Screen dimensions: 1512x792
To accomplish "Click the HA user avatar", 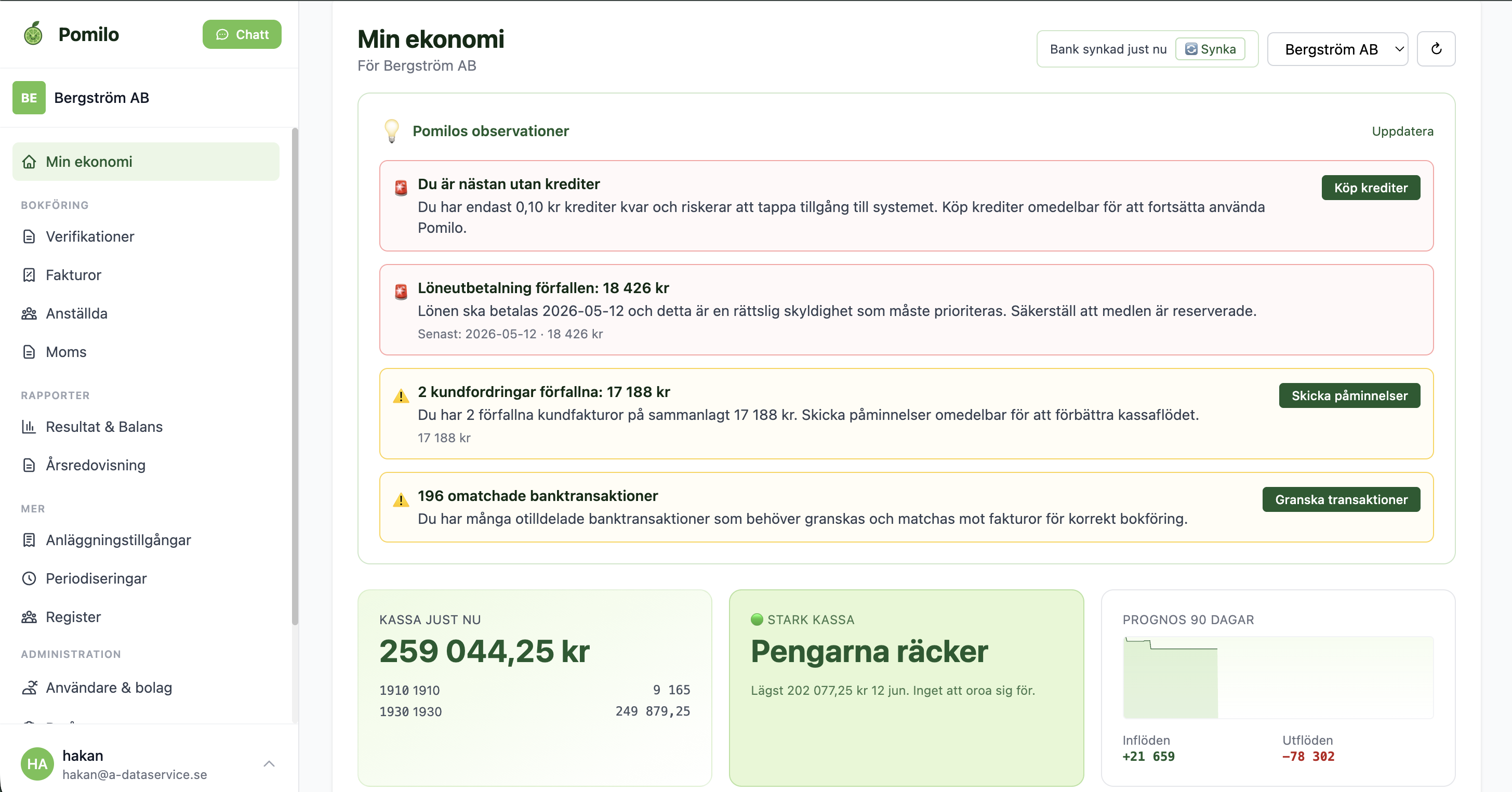I will [37, 764].
